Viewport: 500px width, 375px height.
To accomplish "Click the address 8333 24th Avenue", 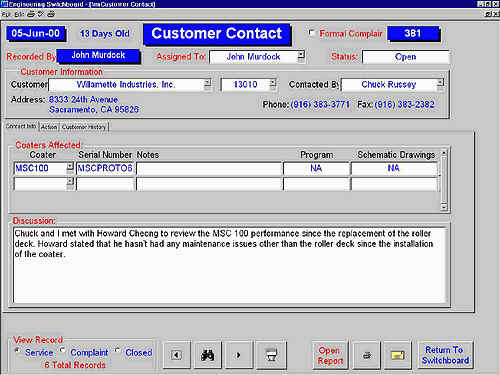I will [x=83, y=100].
